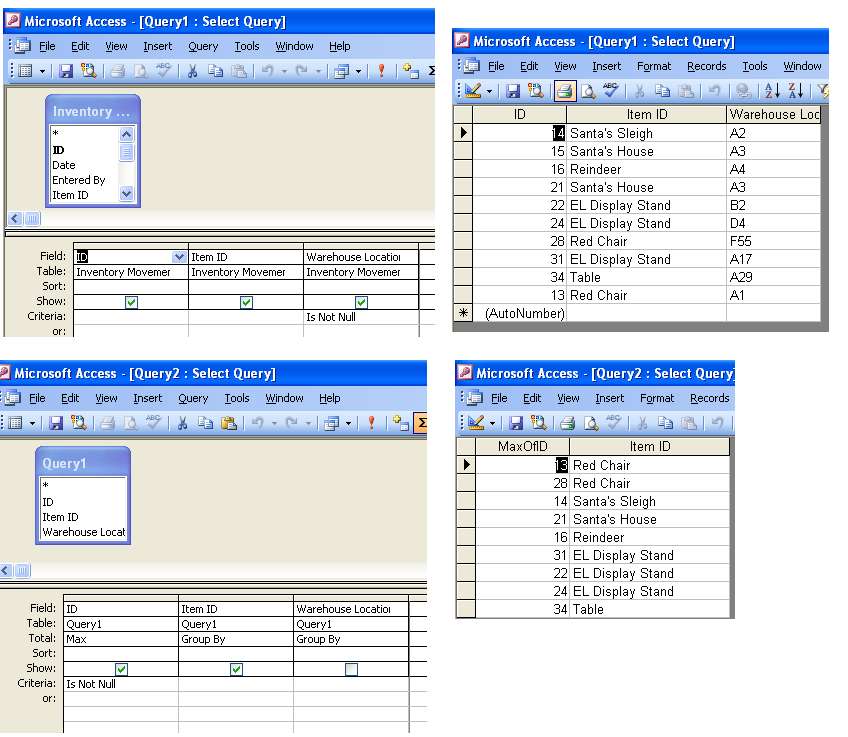
Task: Click Print Preview icon in Query1 datasheet toolbar
Action: [x=588, y=91]
